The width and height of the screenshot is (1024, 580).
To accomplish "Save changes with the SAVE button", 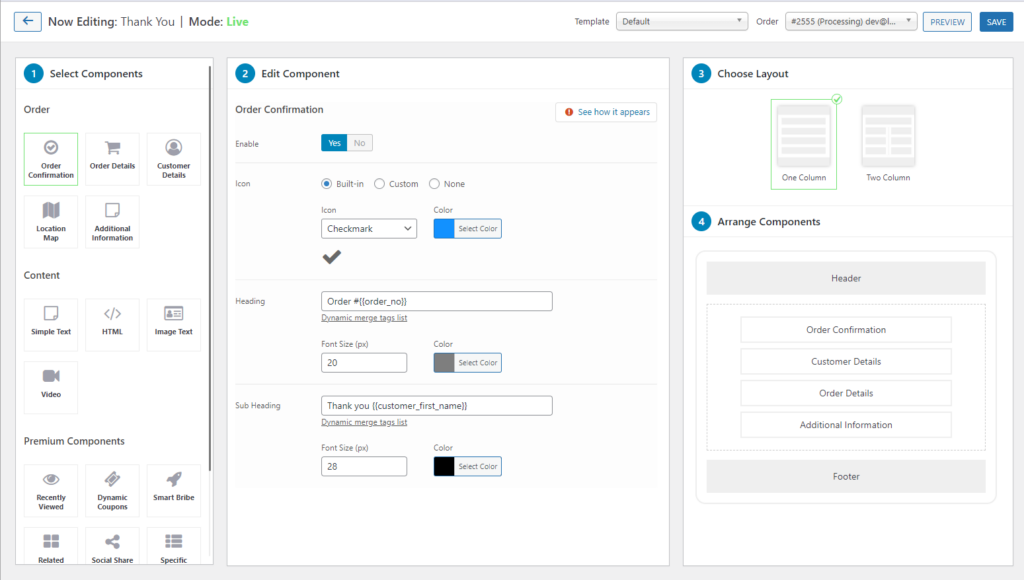I will point(996,22).
